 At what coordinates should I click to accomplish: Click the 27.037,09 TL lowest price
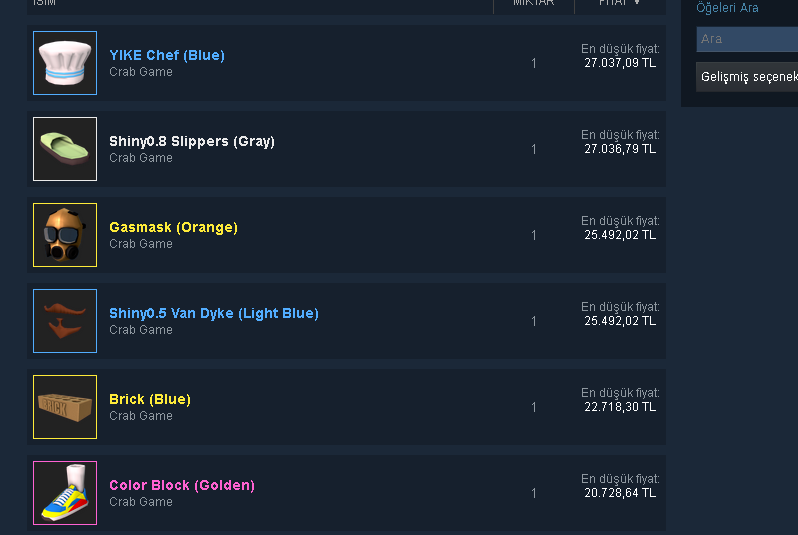(620, 63)
